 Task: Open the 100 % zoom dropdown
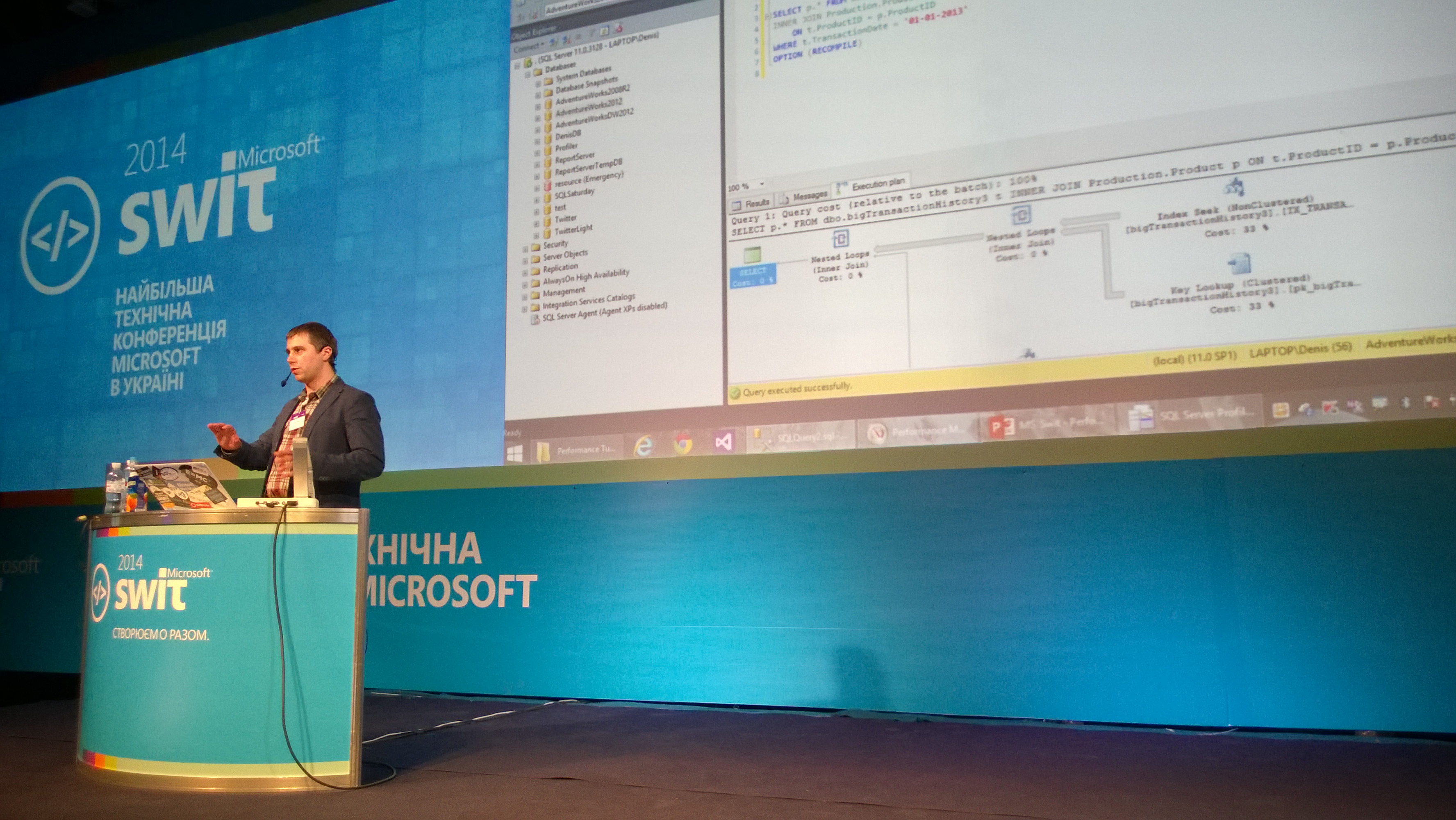[x=762, y=184]
